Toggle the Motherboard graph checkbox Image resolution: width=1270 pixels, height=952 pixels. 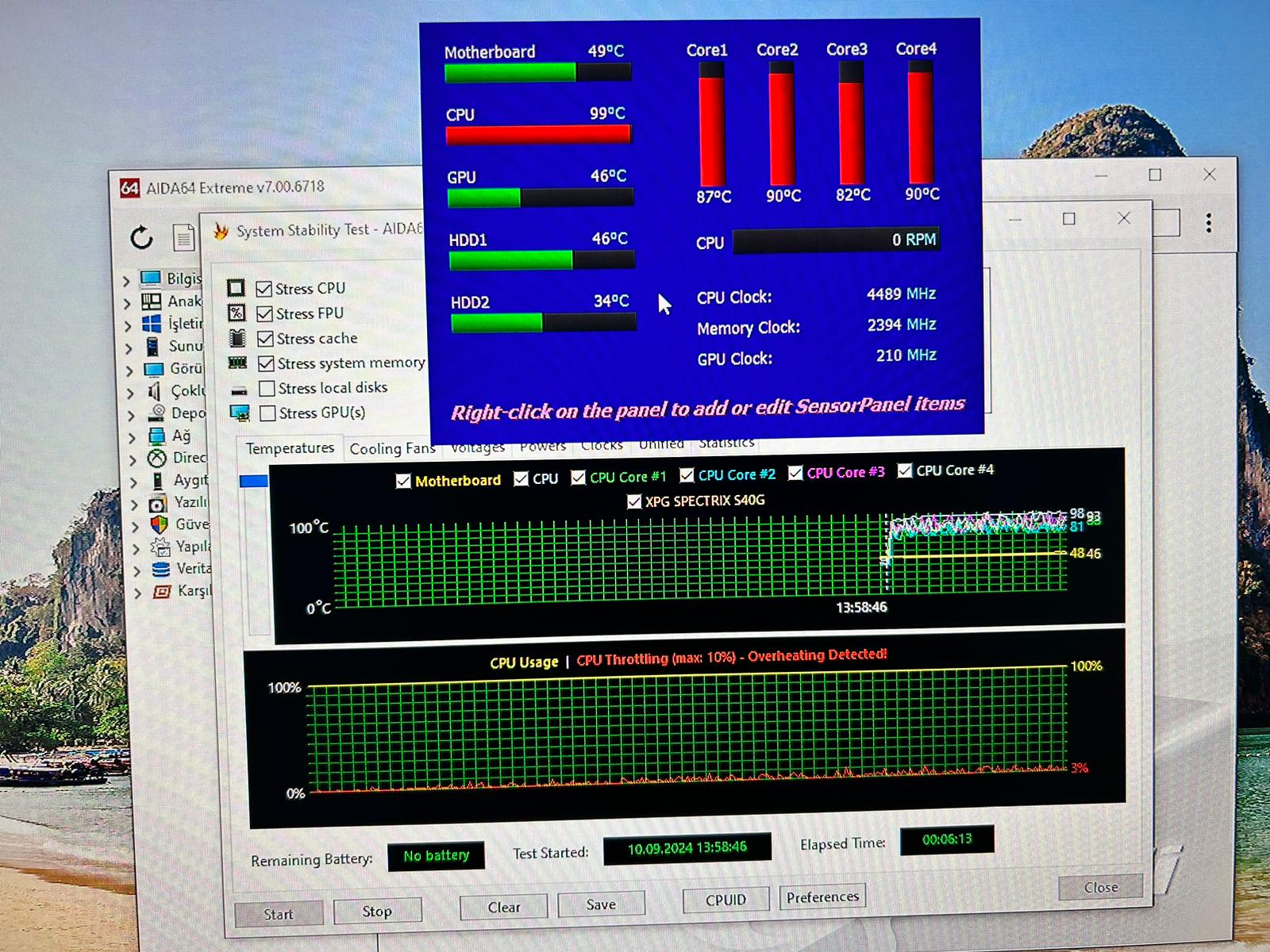403,481
